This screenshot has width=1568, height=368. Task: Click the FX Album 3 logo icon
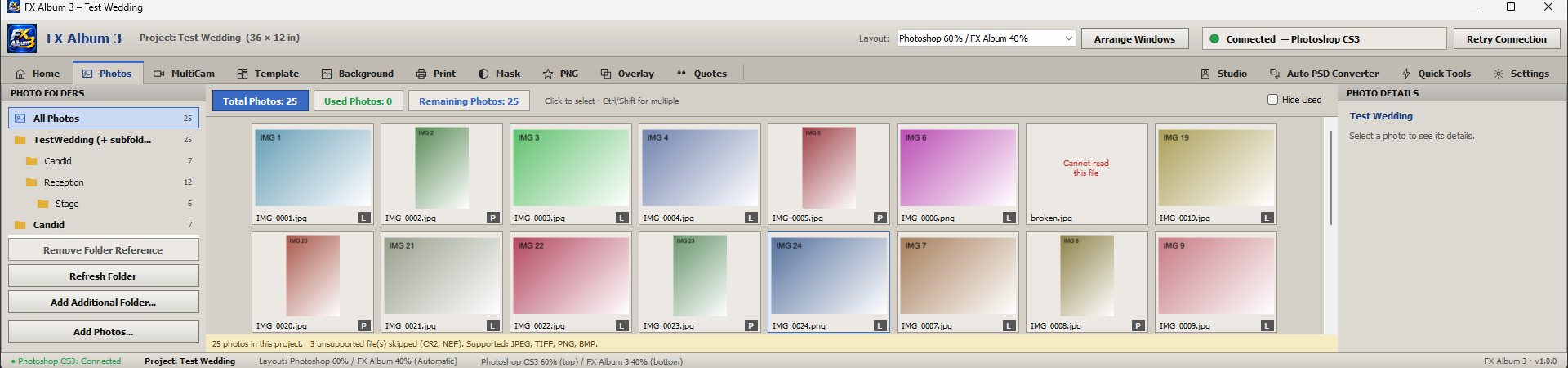22,38
